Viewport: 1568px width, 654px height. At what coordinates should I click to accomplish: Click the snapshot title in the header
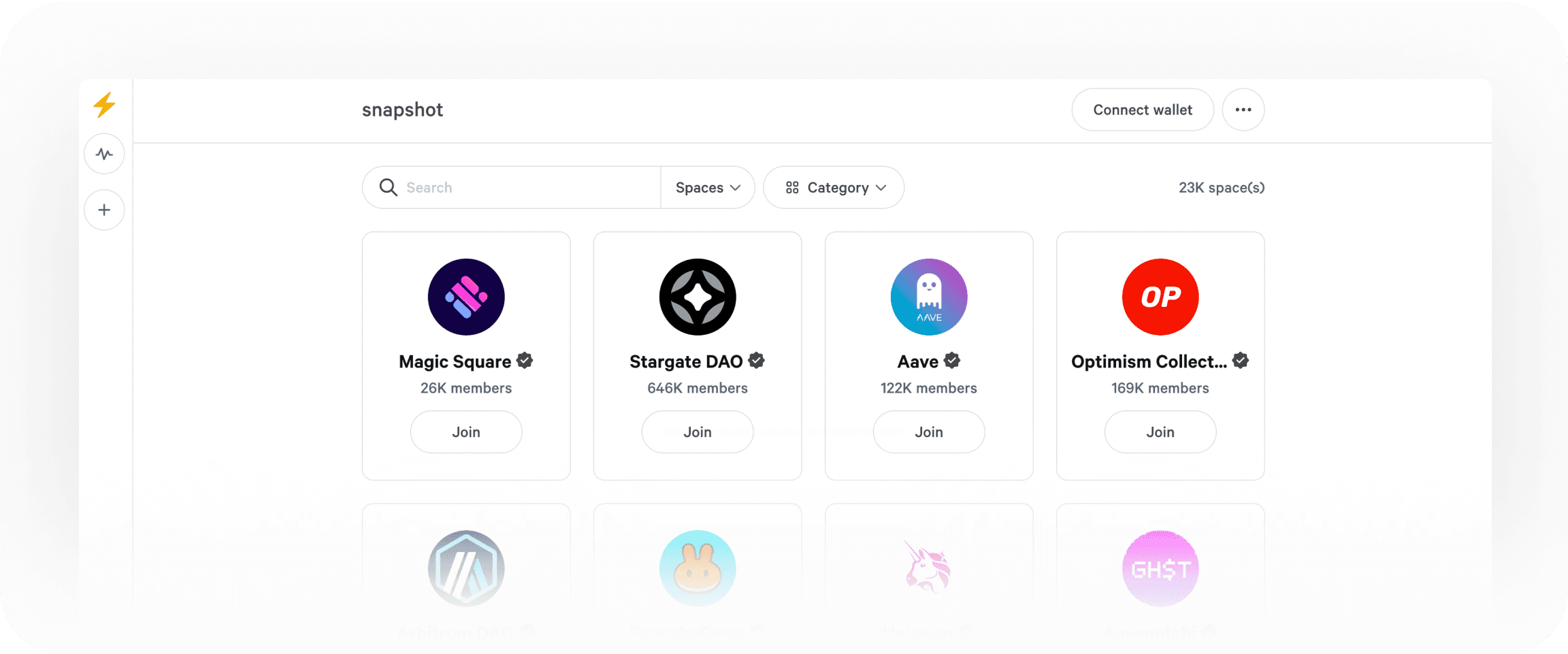click(402, 110)
